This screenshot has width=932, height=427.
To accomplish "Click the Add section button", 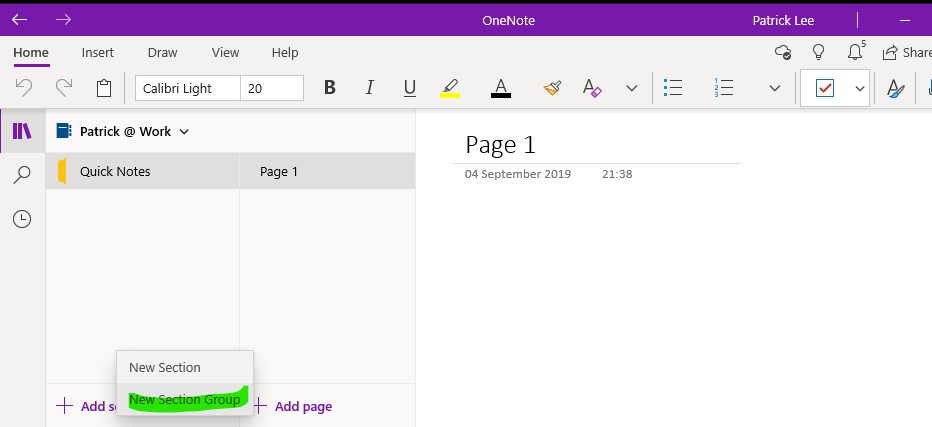I will pos(86,406).
